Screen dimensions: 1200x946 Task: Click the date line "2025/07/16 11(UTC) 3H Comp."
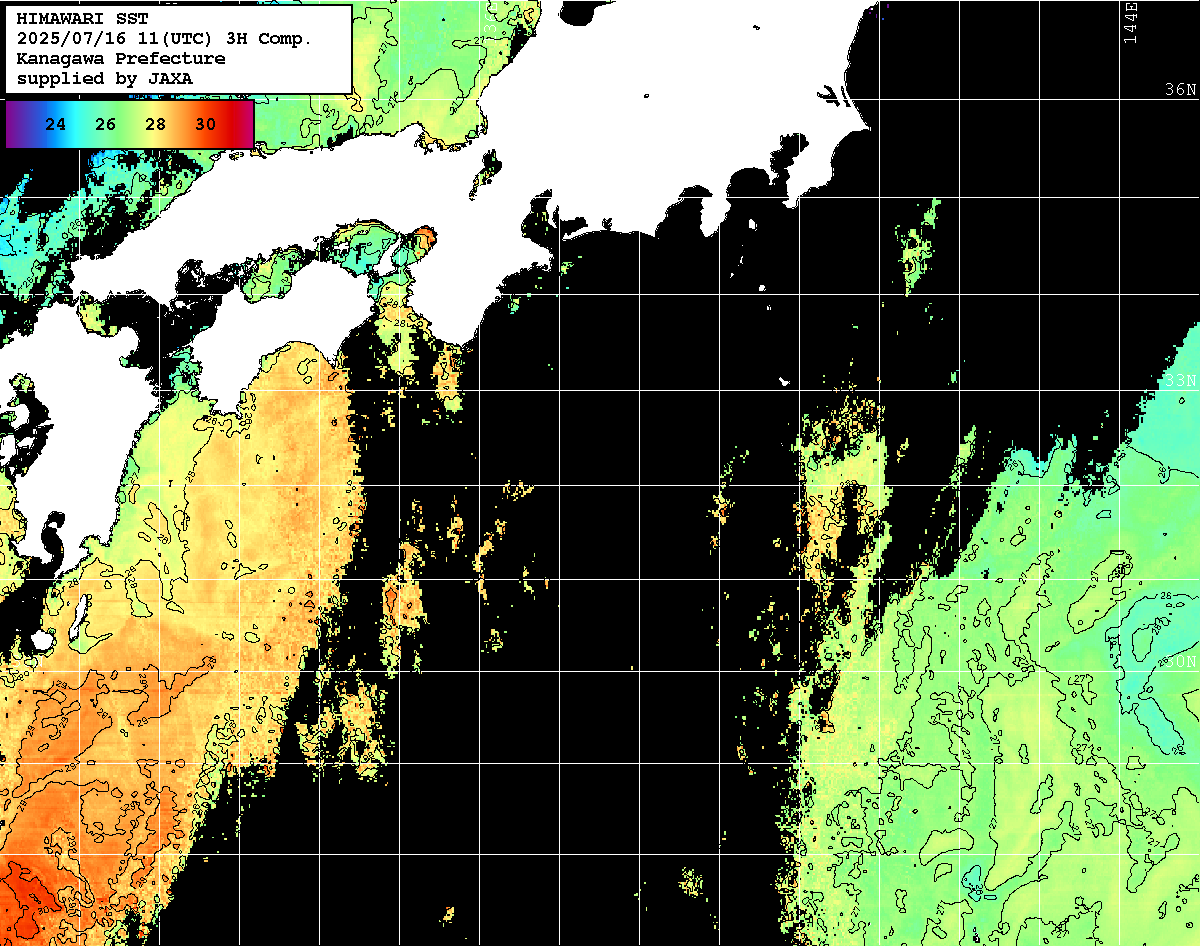click(165, 39)
